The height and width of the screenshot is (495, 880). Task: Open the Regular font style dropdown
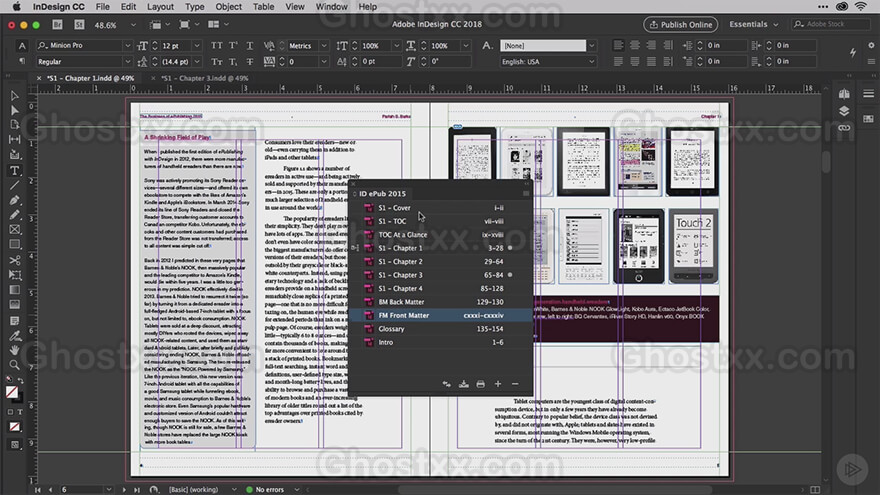(x=127, y=61)
